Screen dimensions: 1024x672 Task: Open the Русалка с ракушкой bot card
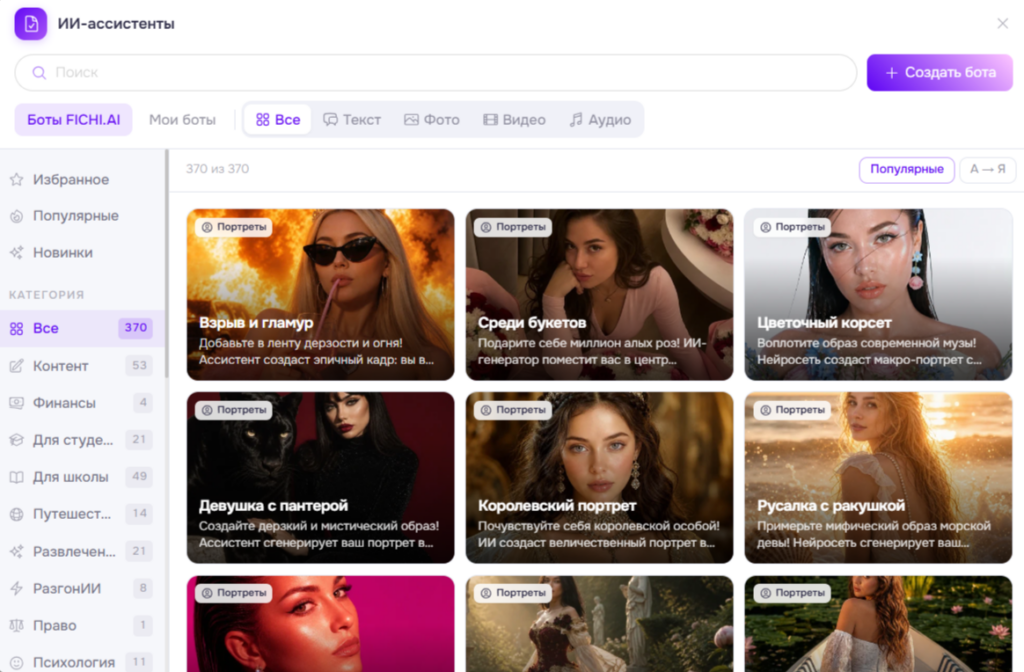[878, 477]
